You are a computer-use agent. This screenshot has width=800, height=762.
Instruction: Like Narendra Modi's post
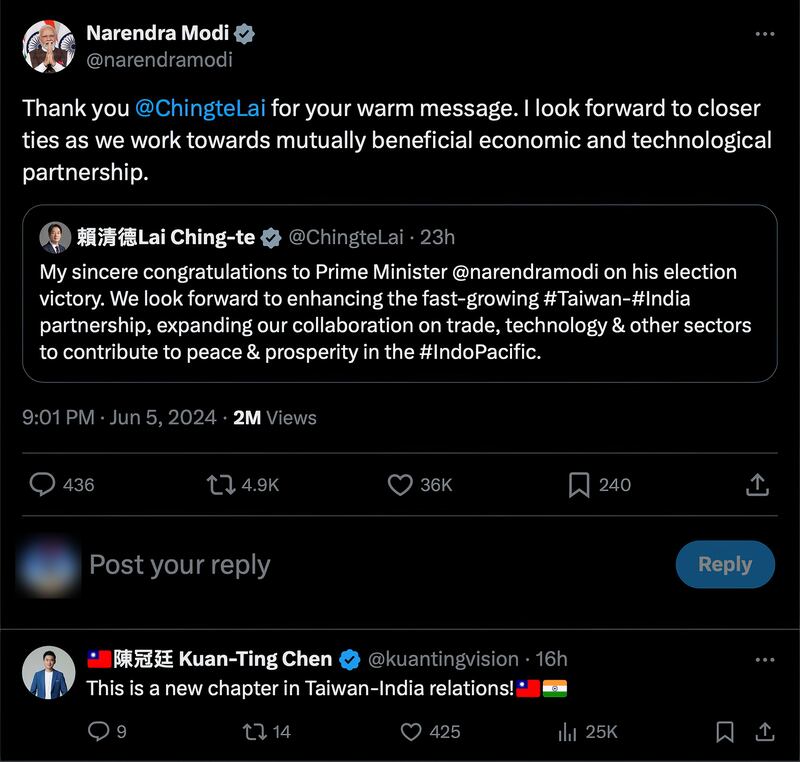click(x=400, y=485)
